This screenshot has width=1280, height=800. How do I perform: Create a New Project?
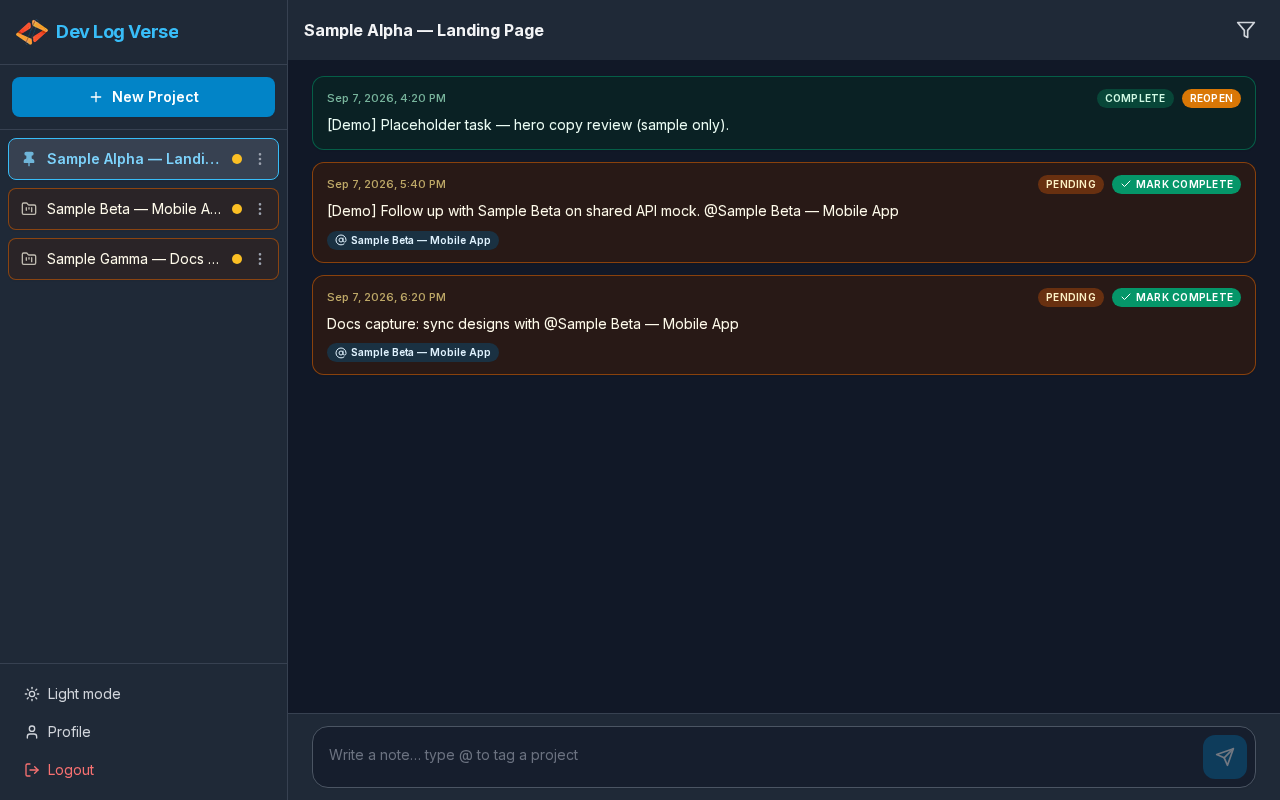point(143,97)
